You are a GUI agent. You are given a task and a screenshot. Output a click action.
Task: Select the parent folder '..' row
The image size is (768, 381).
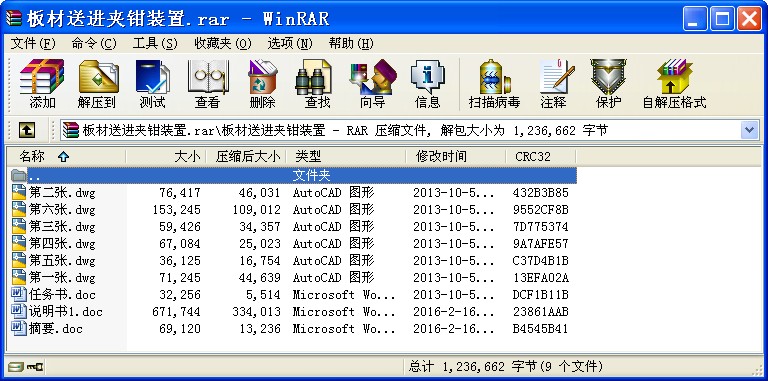click(x=293, y=175)
